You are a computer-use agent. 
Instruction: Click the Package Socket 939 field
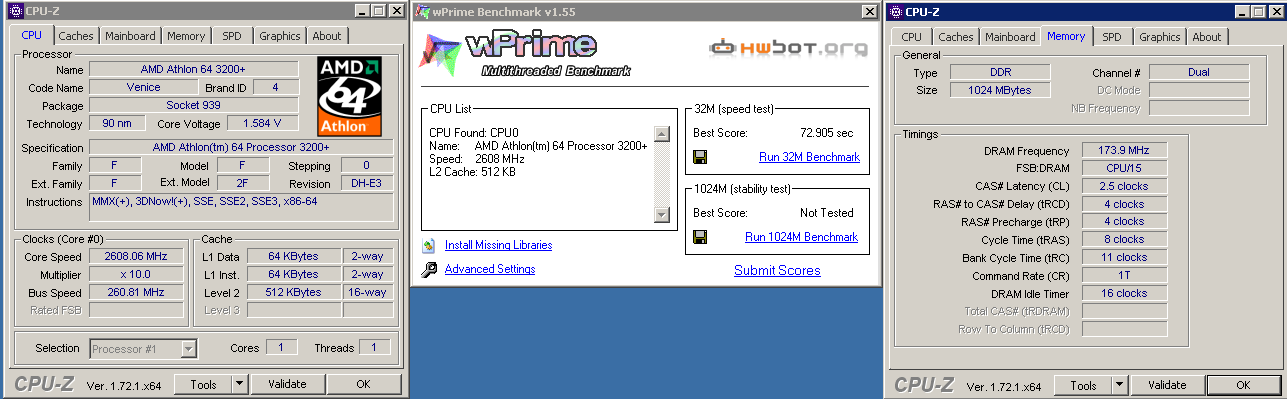193,106
